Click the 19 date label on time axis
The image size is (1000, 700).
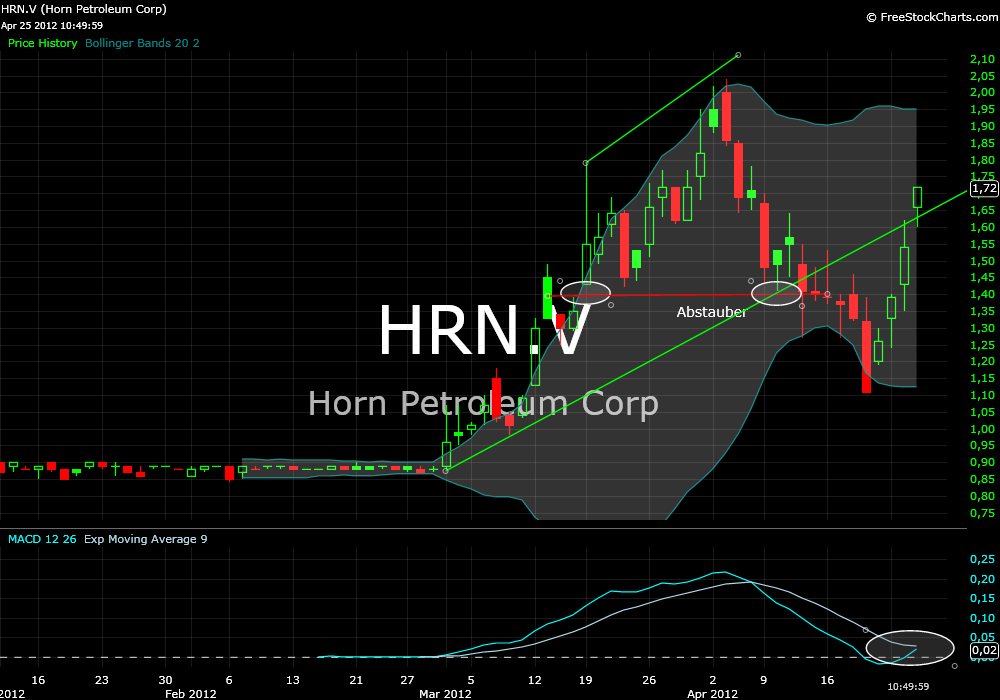[x=585, y=680]
